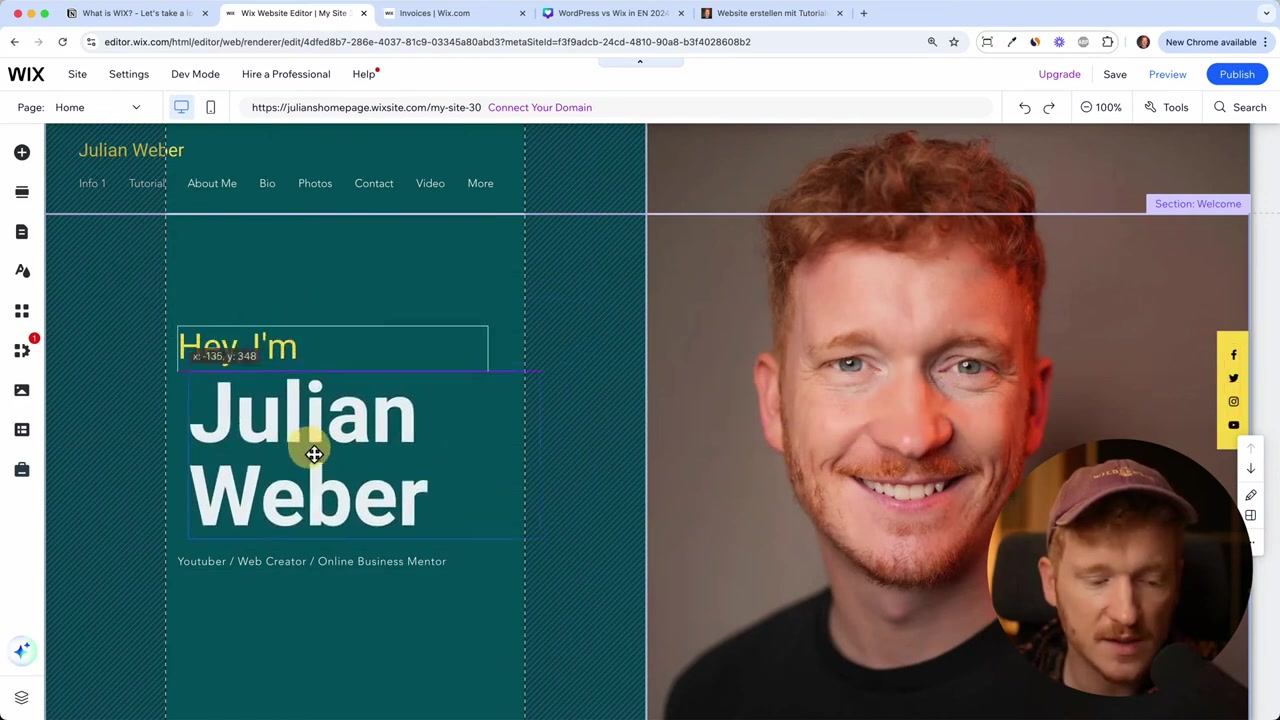The width and height of the screenshot is (1280, 720).
Task: Move section up arrow icon
Action: point(1250,448)
